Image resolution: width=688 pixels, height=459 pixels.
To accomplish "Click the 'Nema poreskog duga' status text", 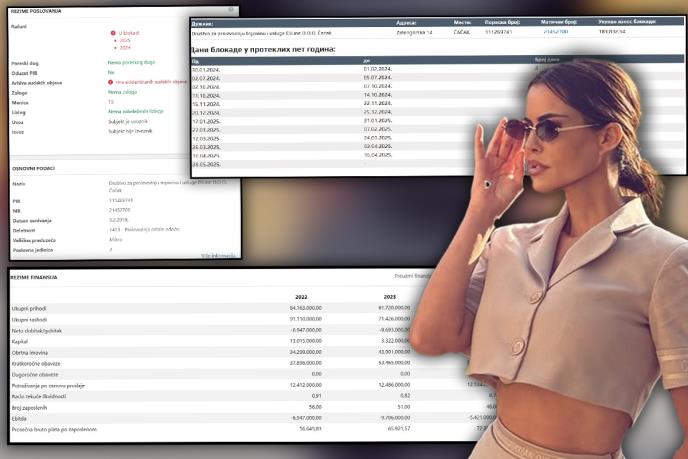I will point(129,62).
